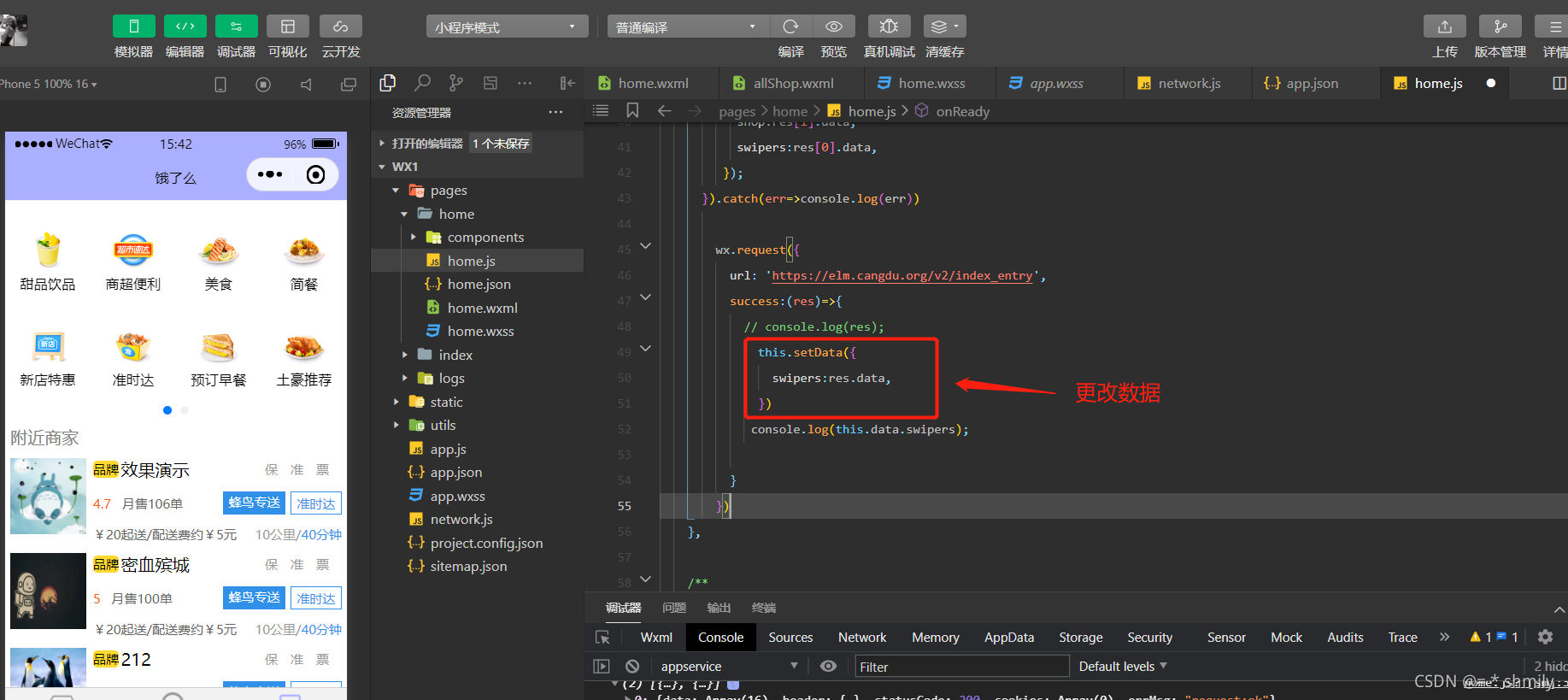The width and height of the screenshot is (1568, 700).
Task: Open the Storage devtools tab
Action: coord(1081,637)
